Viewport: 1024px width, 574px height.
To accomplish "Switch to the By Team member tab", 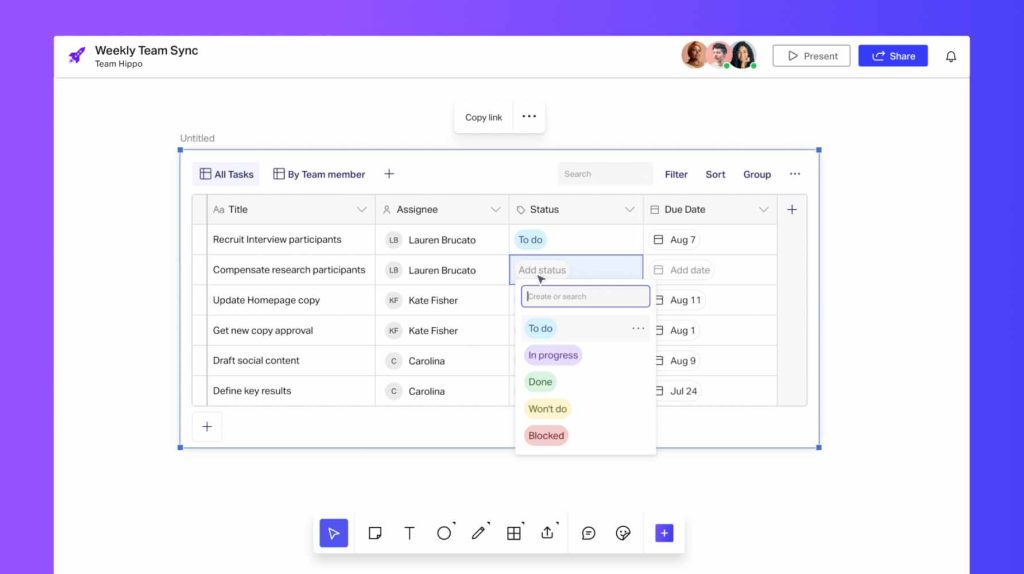I will coord(319,174).
